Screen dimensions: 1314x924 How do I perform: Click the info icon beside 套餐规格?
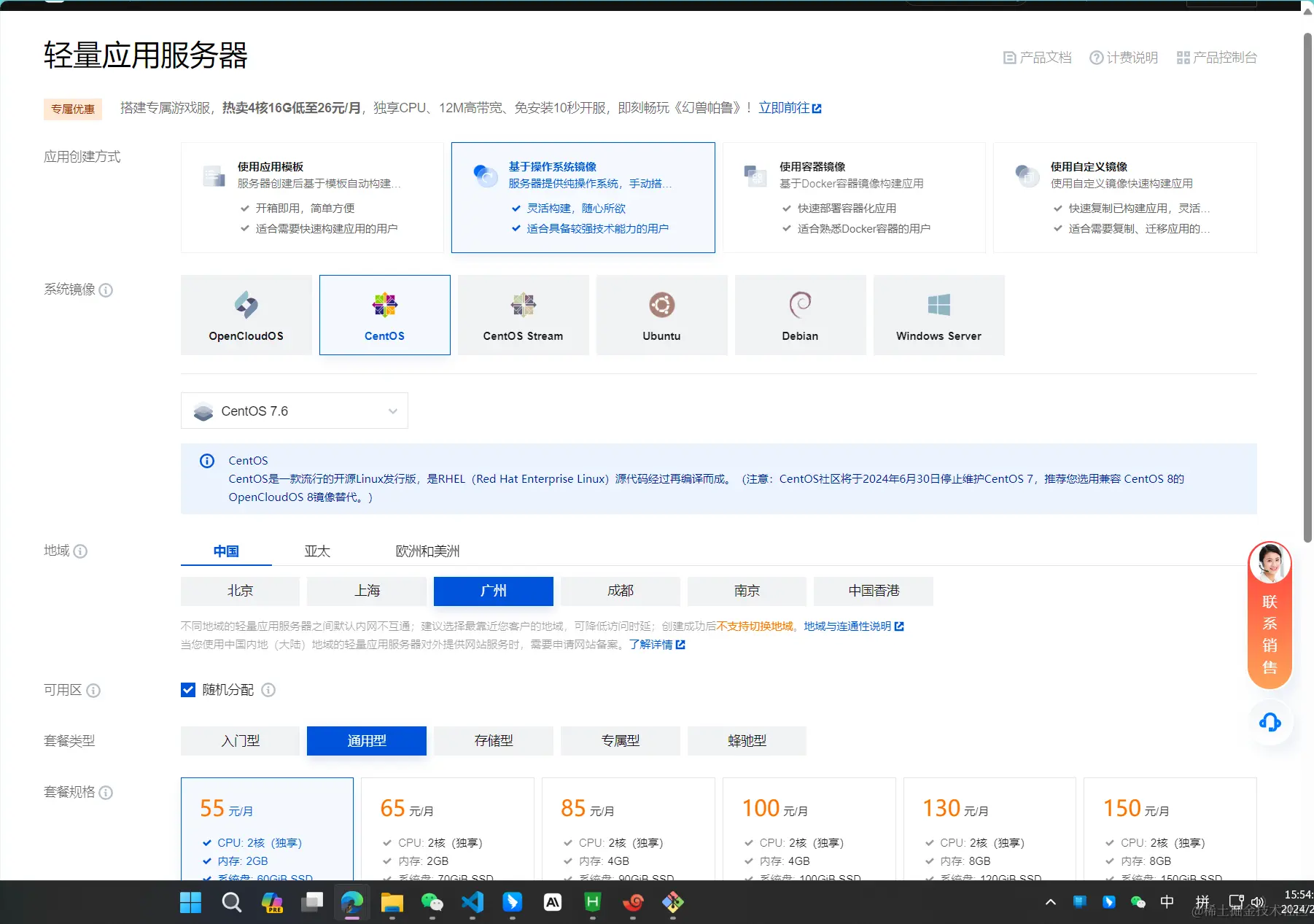point(106,793)
